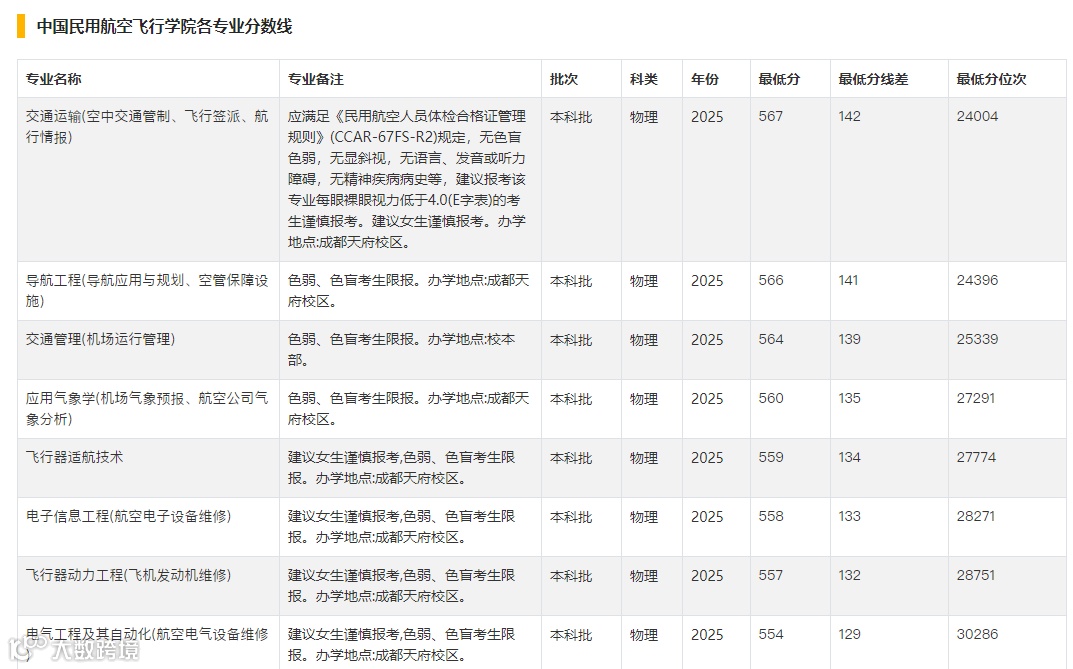Click remark text for 导航工程 row

coord(409,291)
